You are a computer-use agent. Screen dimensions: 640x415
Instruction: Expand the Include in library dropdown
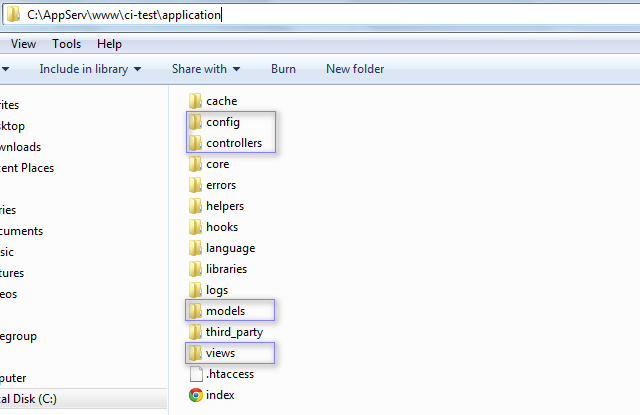tap(90, 69)
